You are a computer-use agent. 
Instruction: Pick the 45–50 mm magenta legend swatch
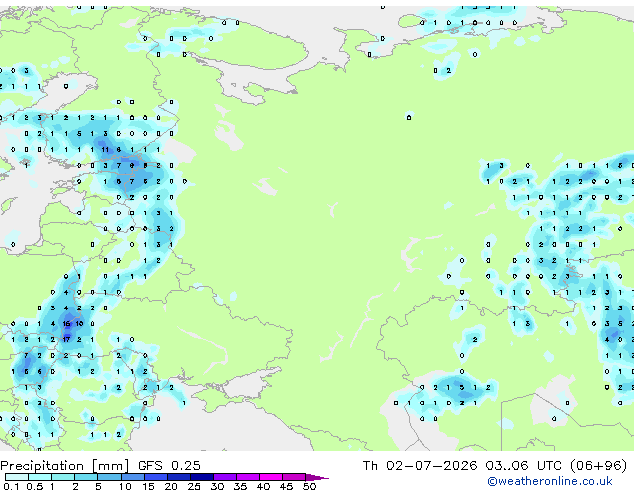point(294,477)
